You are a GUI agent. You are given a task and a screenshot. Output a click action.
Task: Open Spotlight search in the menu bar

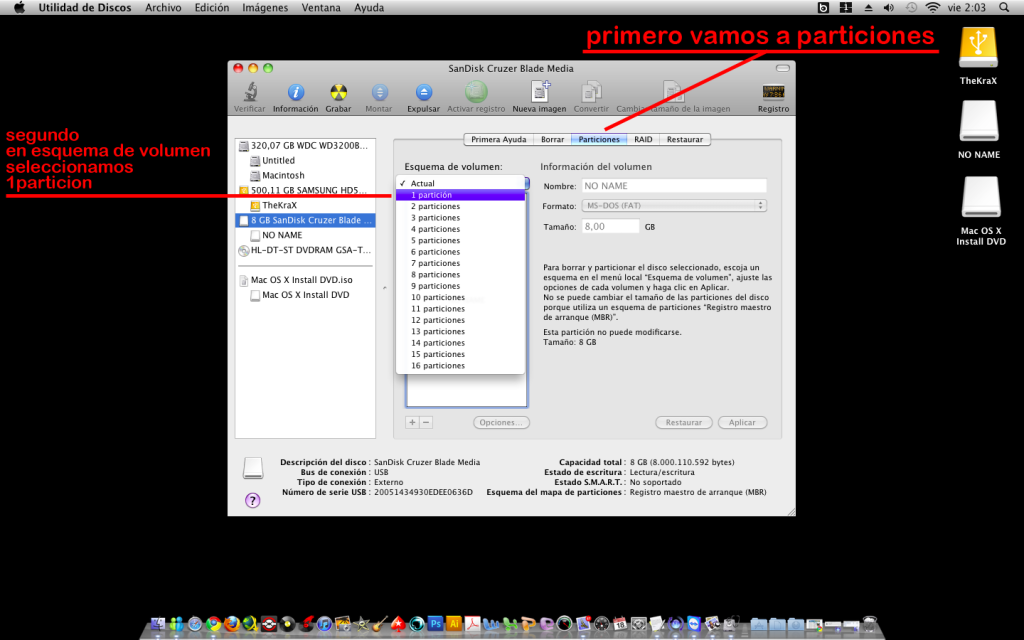[x=1004, y=8]
